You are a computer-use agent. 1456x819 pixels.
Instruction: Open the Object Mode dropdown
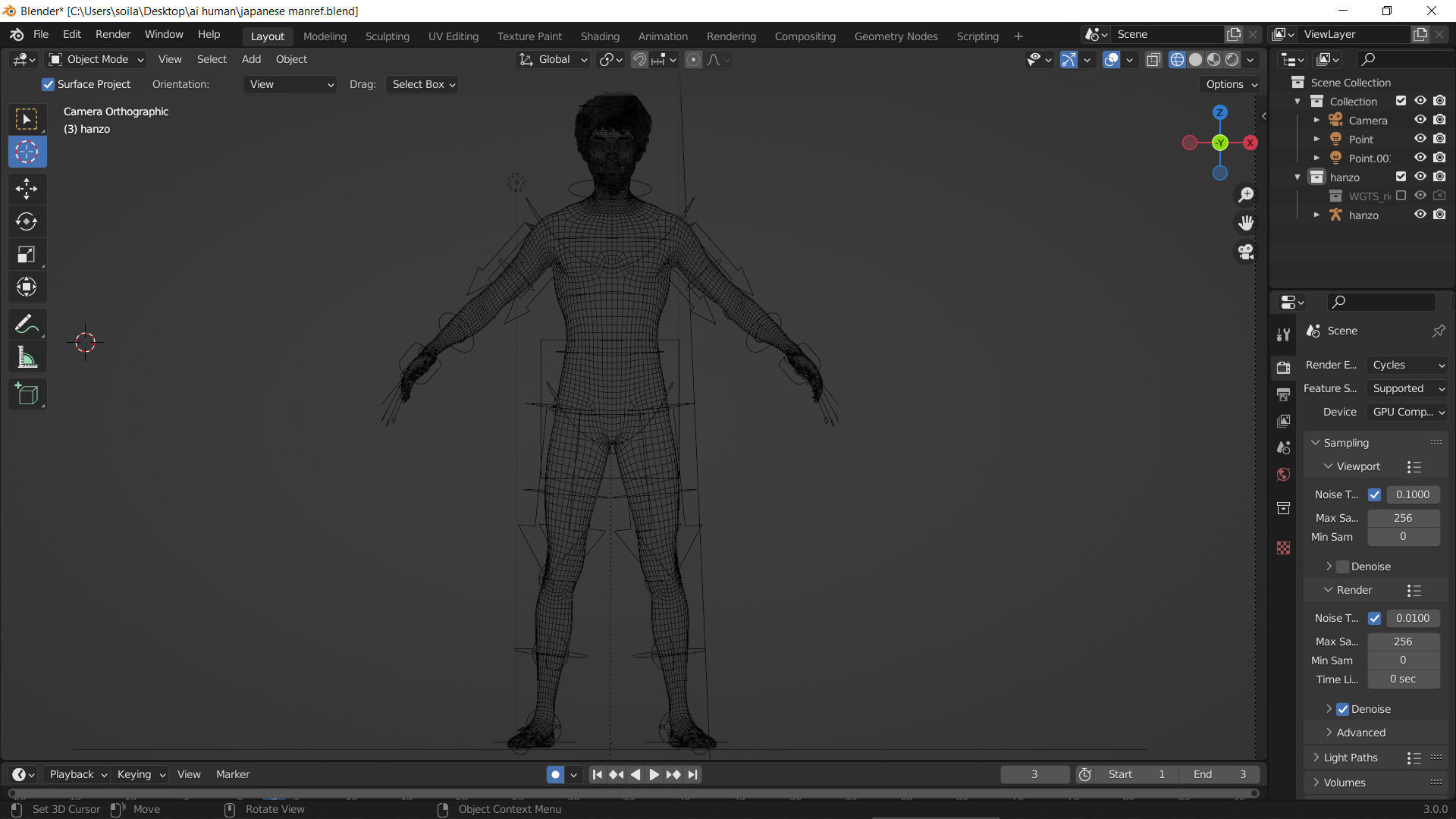pyautogui.click(x=96, y=59)
